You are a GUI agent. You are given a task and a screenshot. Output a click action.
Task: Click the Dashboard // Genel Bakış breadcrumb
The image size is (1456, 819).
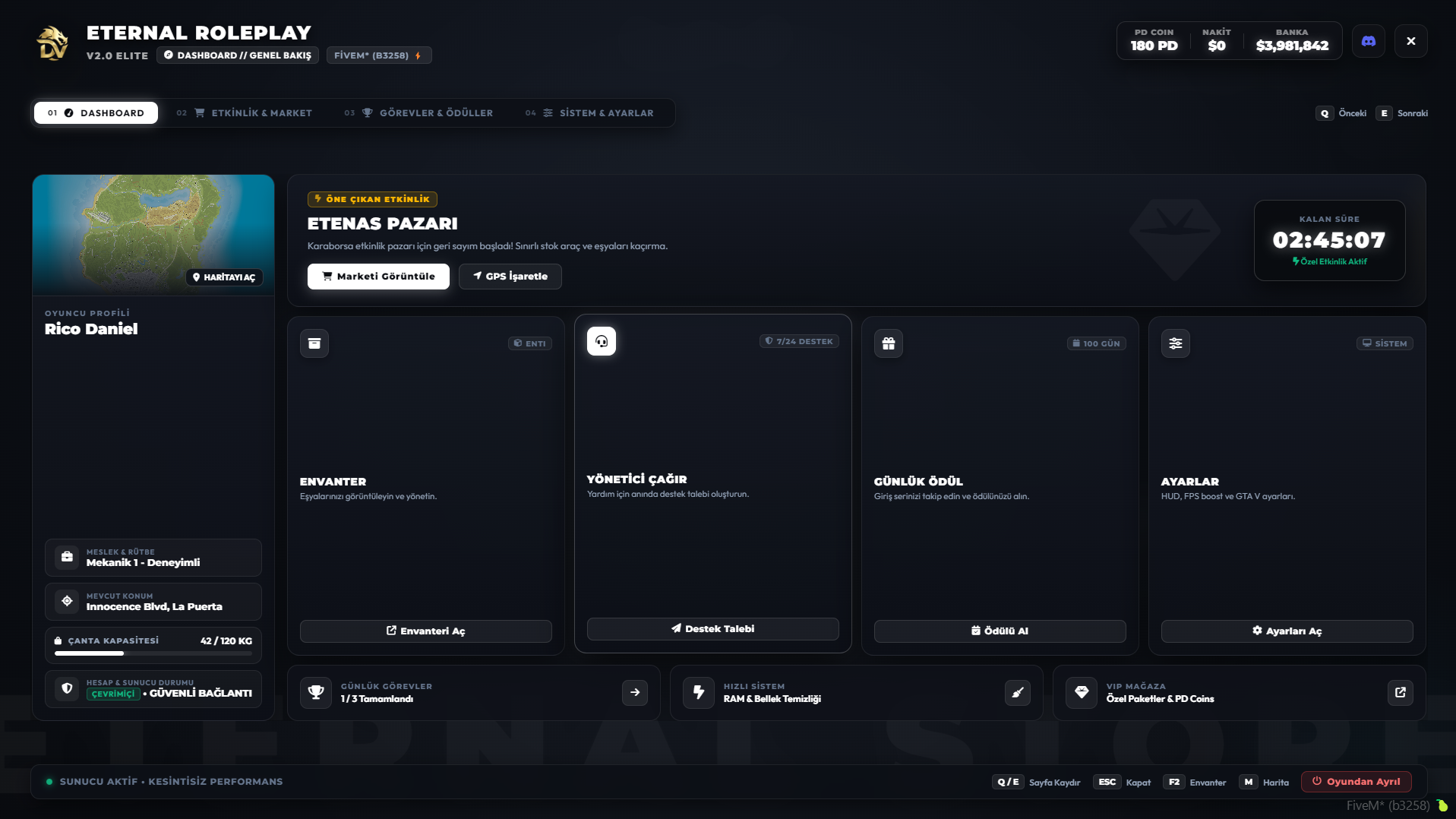tap(238, 55)
